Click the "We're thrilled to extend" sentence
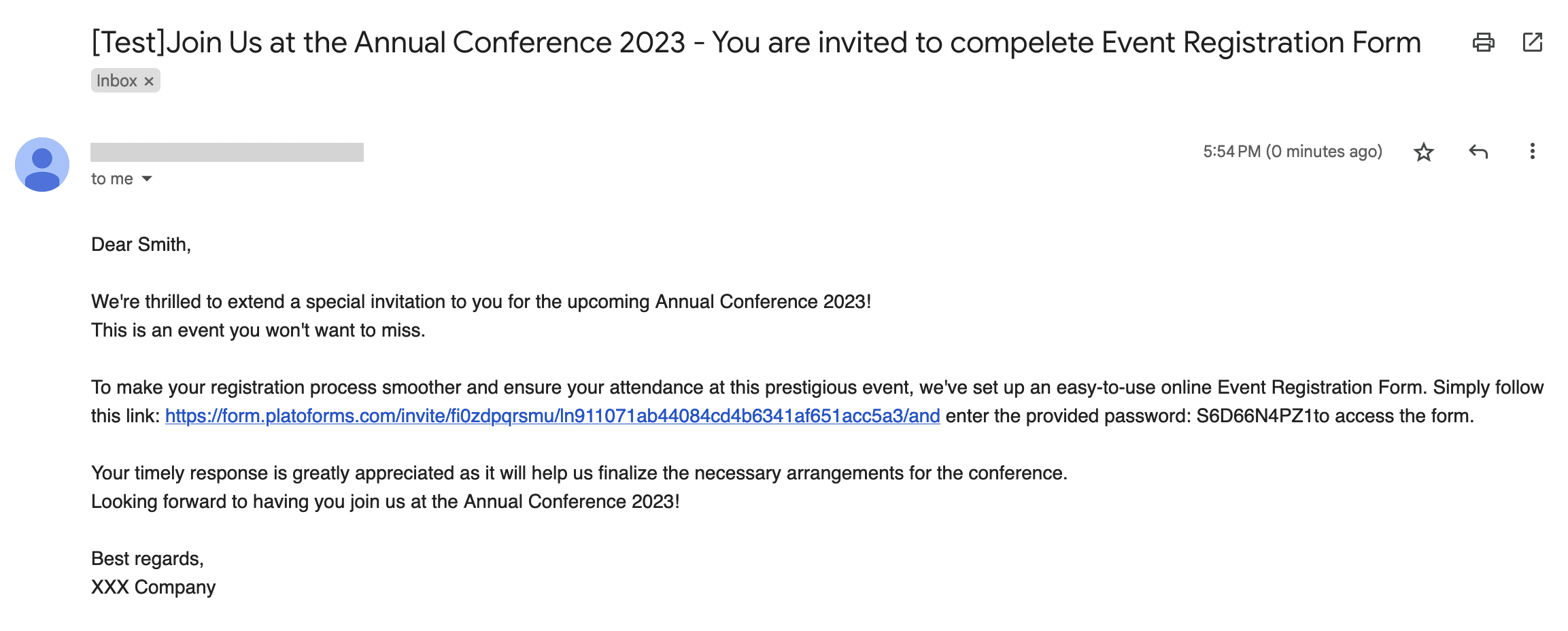This screenshot has width=1568, height=631. click(x=481, y=301)
